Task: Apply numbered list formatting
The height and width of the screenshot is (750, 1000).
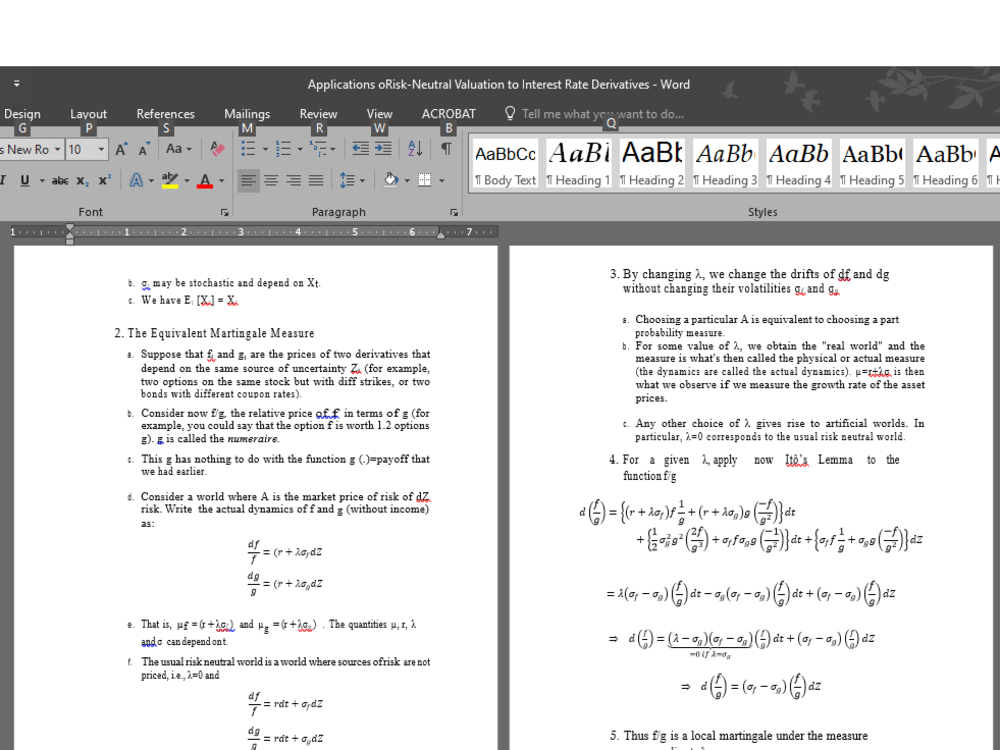Action: click(x=283, y=149)
